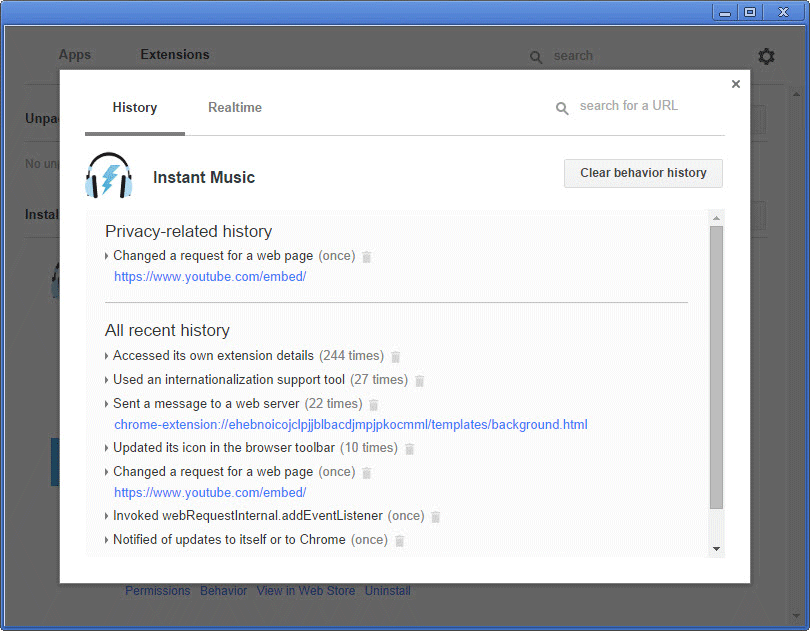This screenshot has height=631, width=810.
Task: Expand 'Used an internationalization support tool' row
Action: (106, 380)
